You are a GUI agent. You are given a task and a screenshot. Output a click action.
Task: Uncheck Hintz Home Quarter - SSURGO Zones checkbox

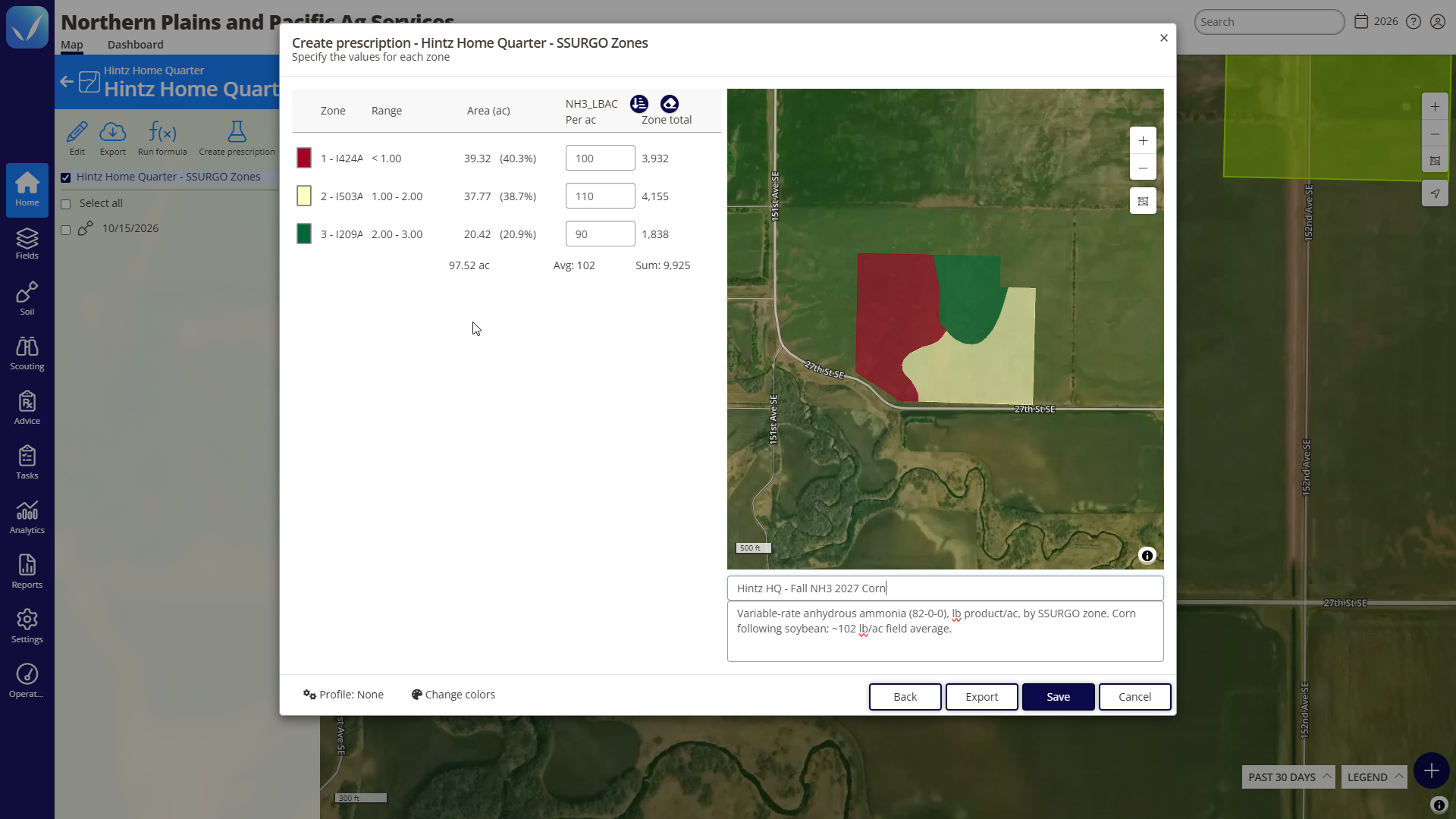(66, 177)
